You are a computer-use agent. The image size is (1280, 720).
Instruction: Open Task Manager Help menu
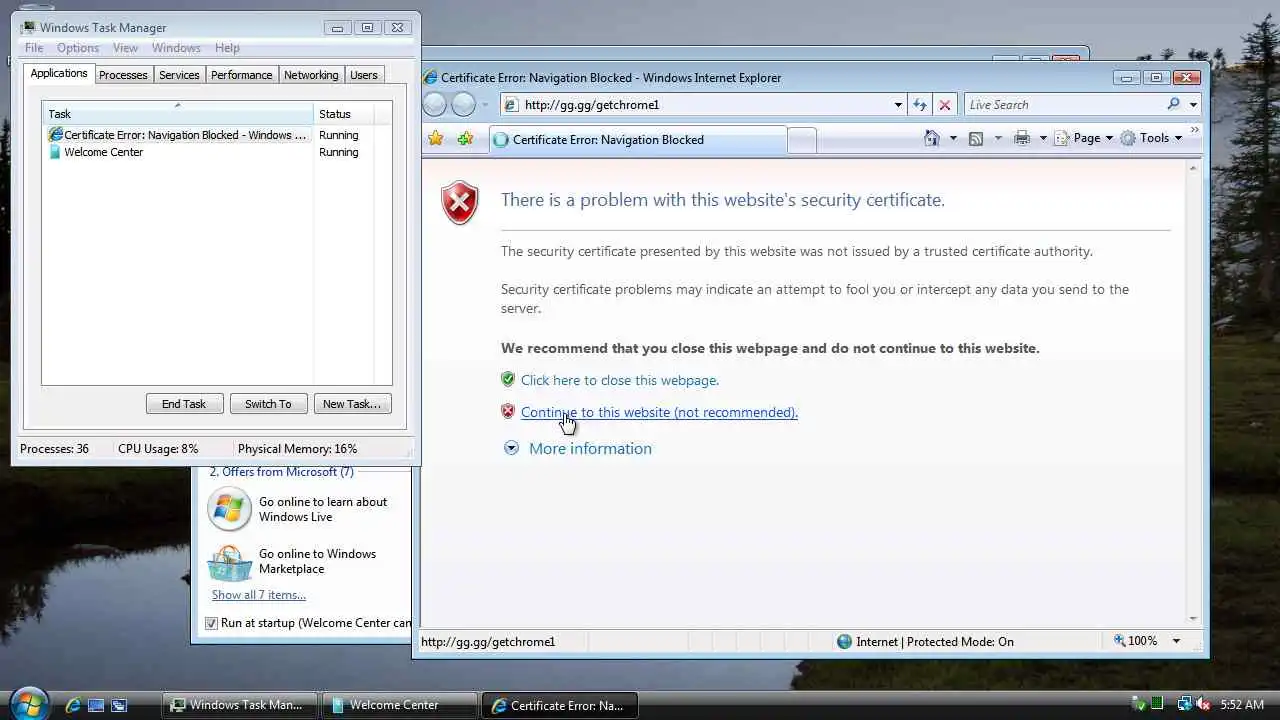tap(227, 48)
